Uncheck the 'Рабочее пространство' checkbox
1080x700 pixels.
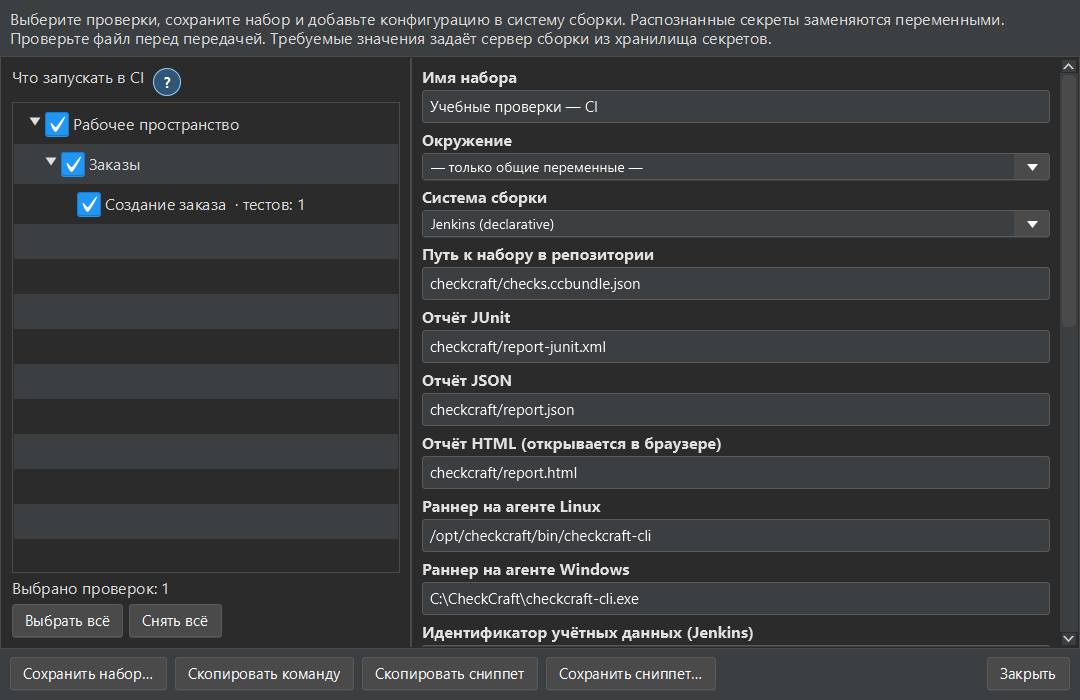(56, 125)
